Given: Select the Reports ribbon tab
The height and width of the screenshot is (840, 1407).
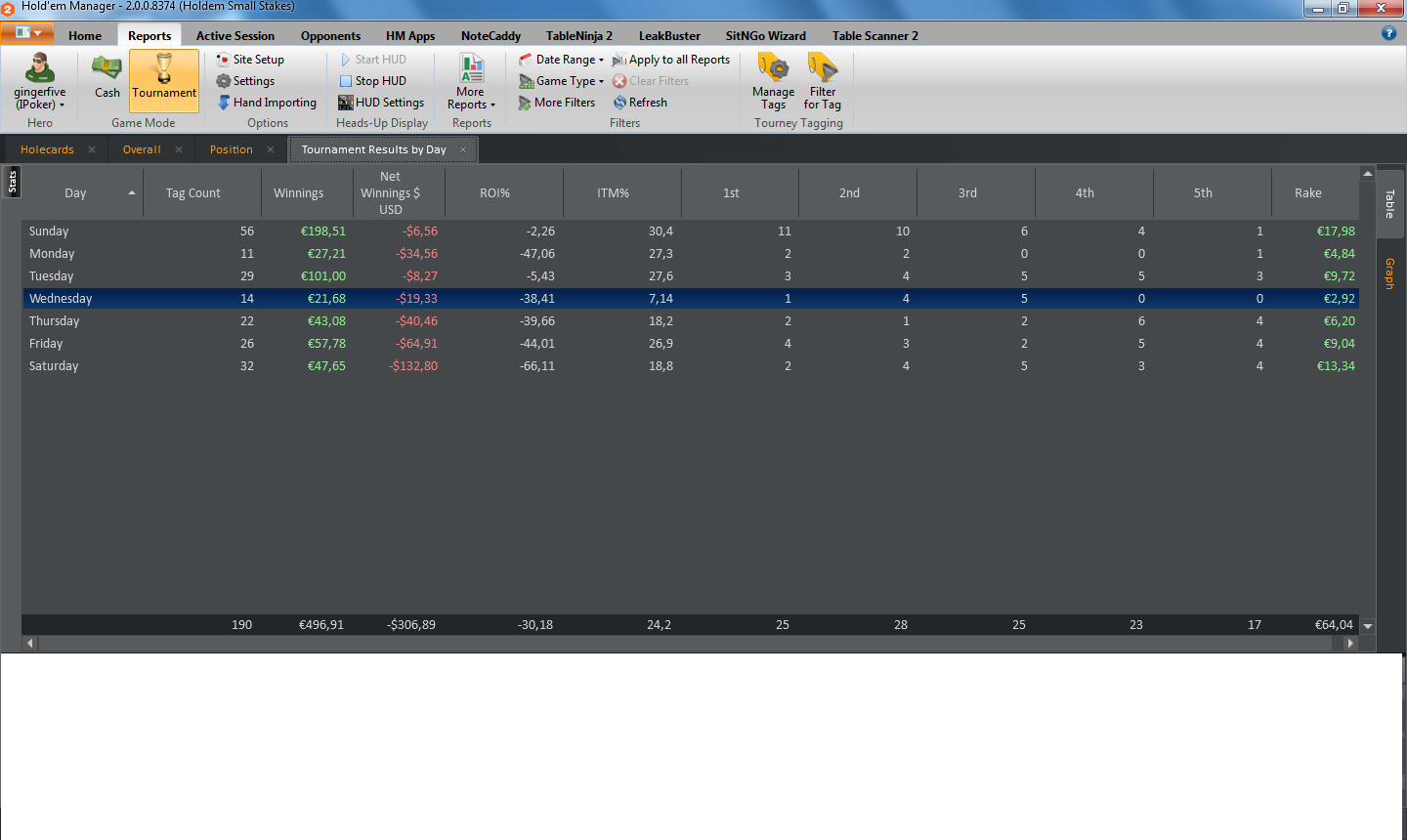Looking at the screenshot, I should (149, 36).
